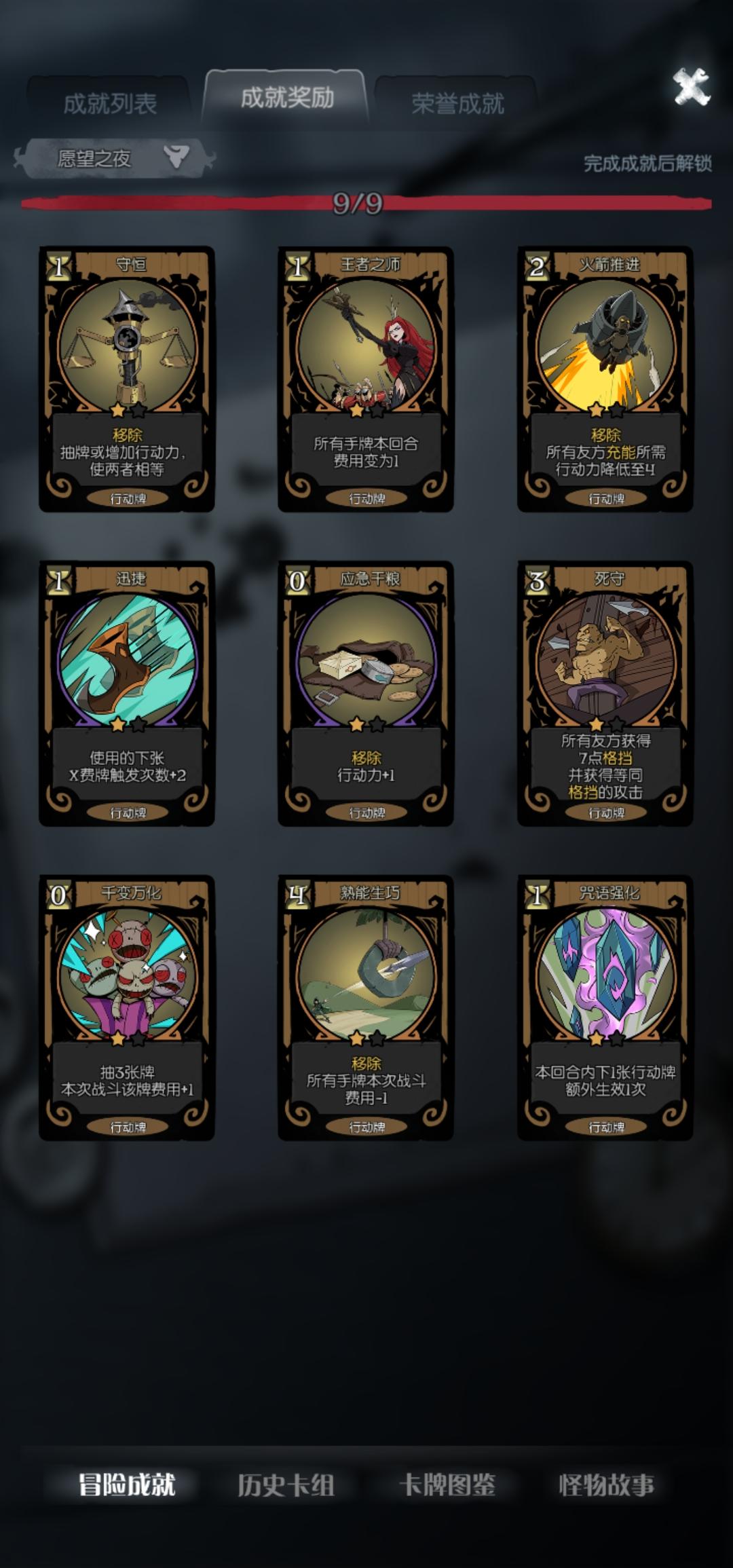Viewport: 733px width, 1568px height.
Task: View the 迅捷 card details
Action: pos(127,693)
